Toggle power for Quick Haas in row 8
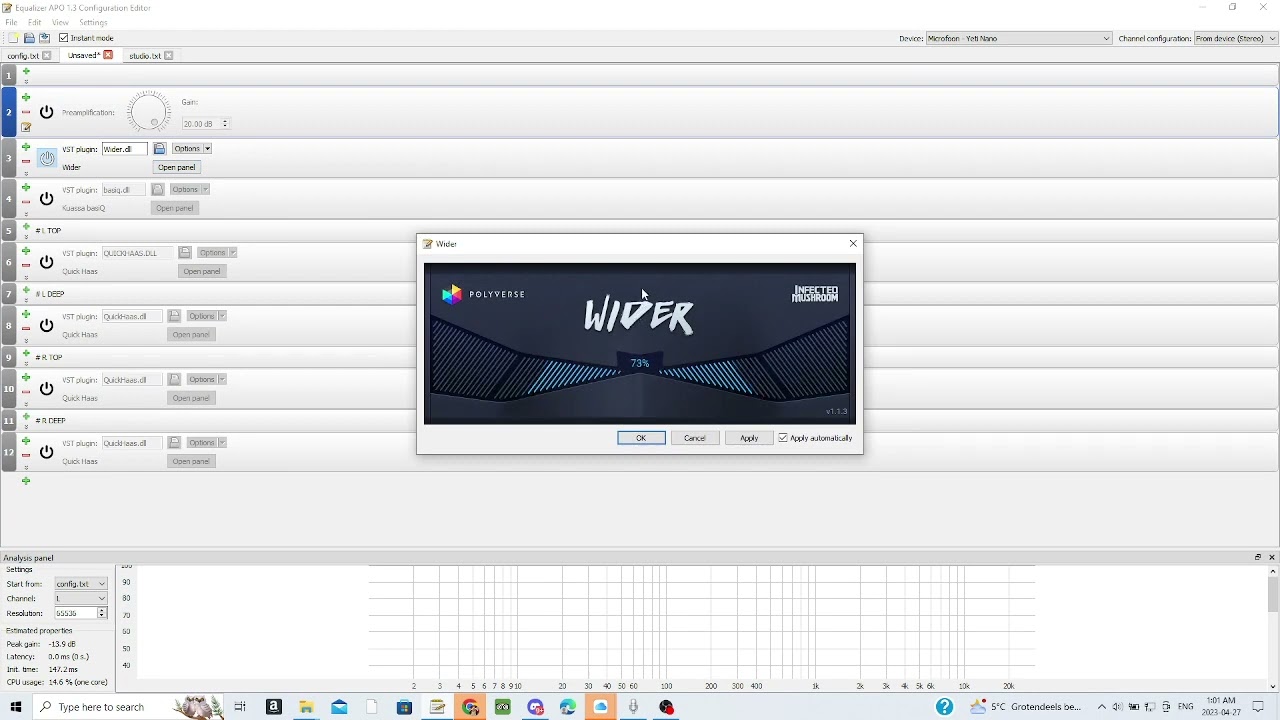This screenshot has width=1280, height=720. (46, 325)
